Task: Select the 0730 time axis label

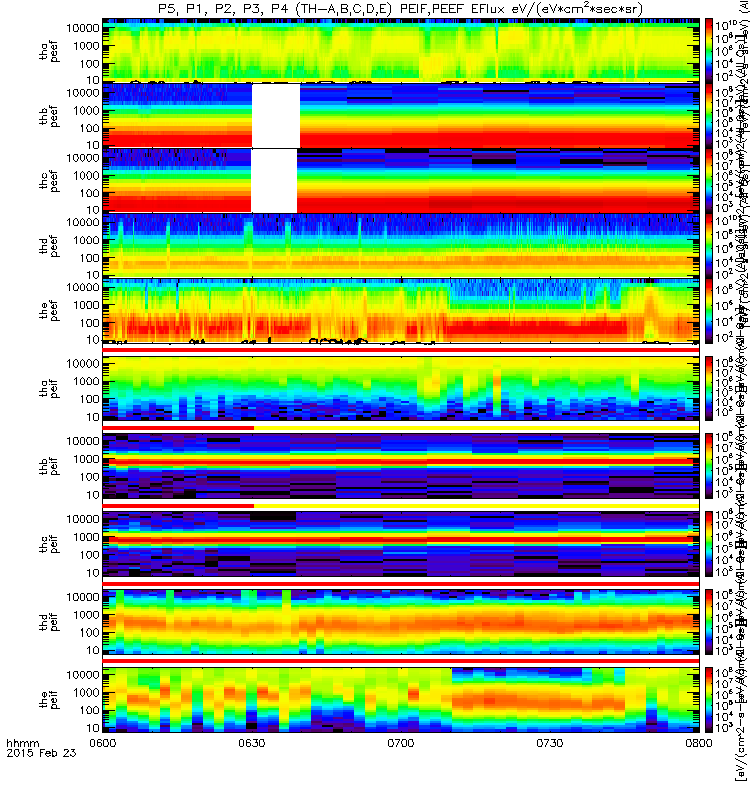Action: [549, 743]
